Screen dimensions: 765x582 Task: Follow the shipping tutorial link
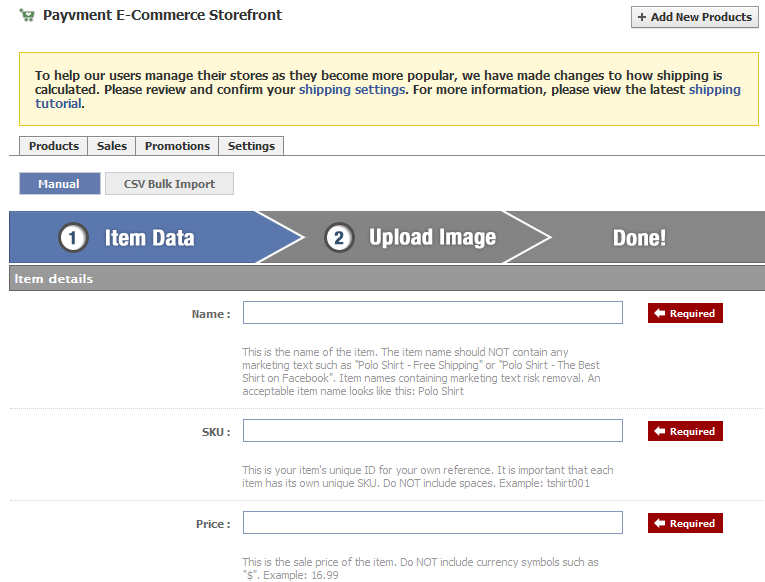[x=714, y=89]
